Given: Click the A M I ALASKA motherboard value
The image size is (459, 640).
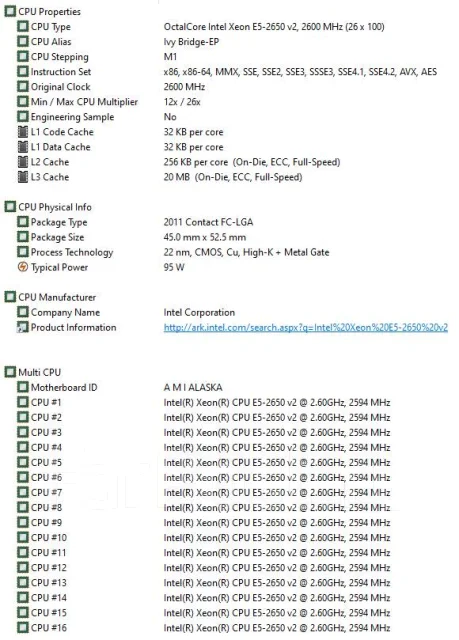Looking at the screenshot, I should point(193,387).
